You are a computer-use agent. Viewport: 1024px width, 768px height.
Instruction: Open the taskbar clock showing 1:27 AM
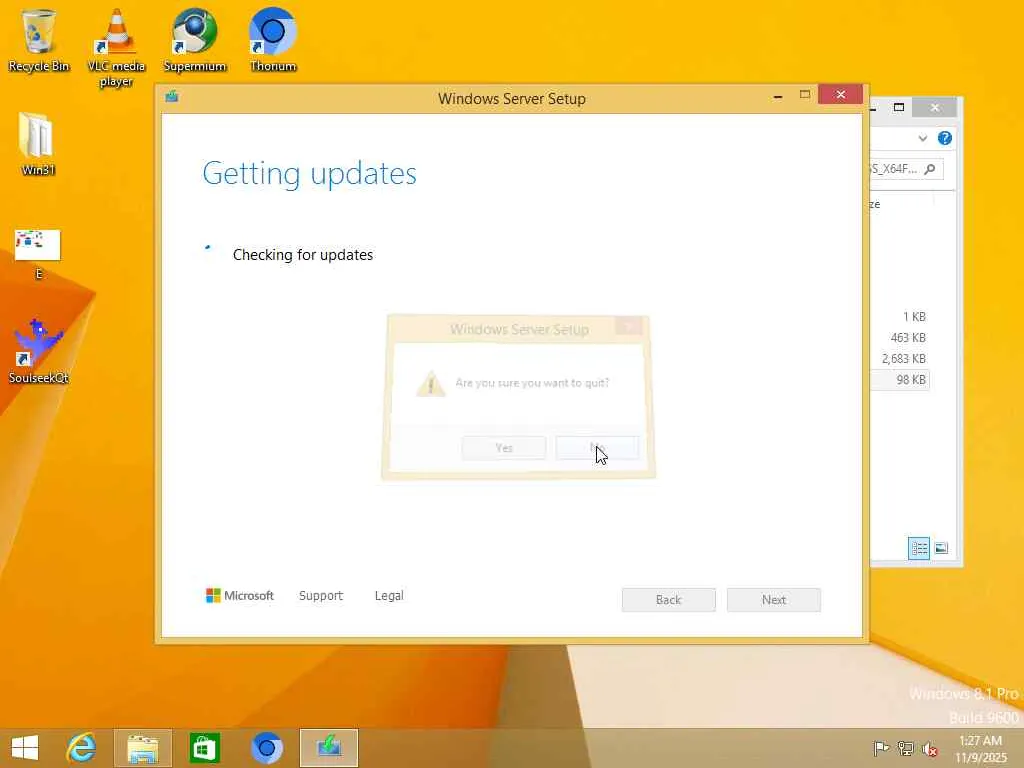[x=981, y=748]
